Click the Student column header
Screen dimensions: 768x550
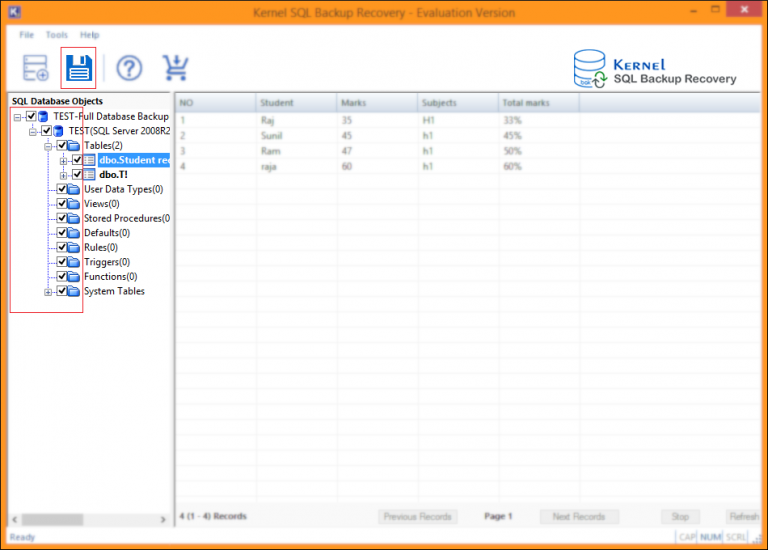296,103
